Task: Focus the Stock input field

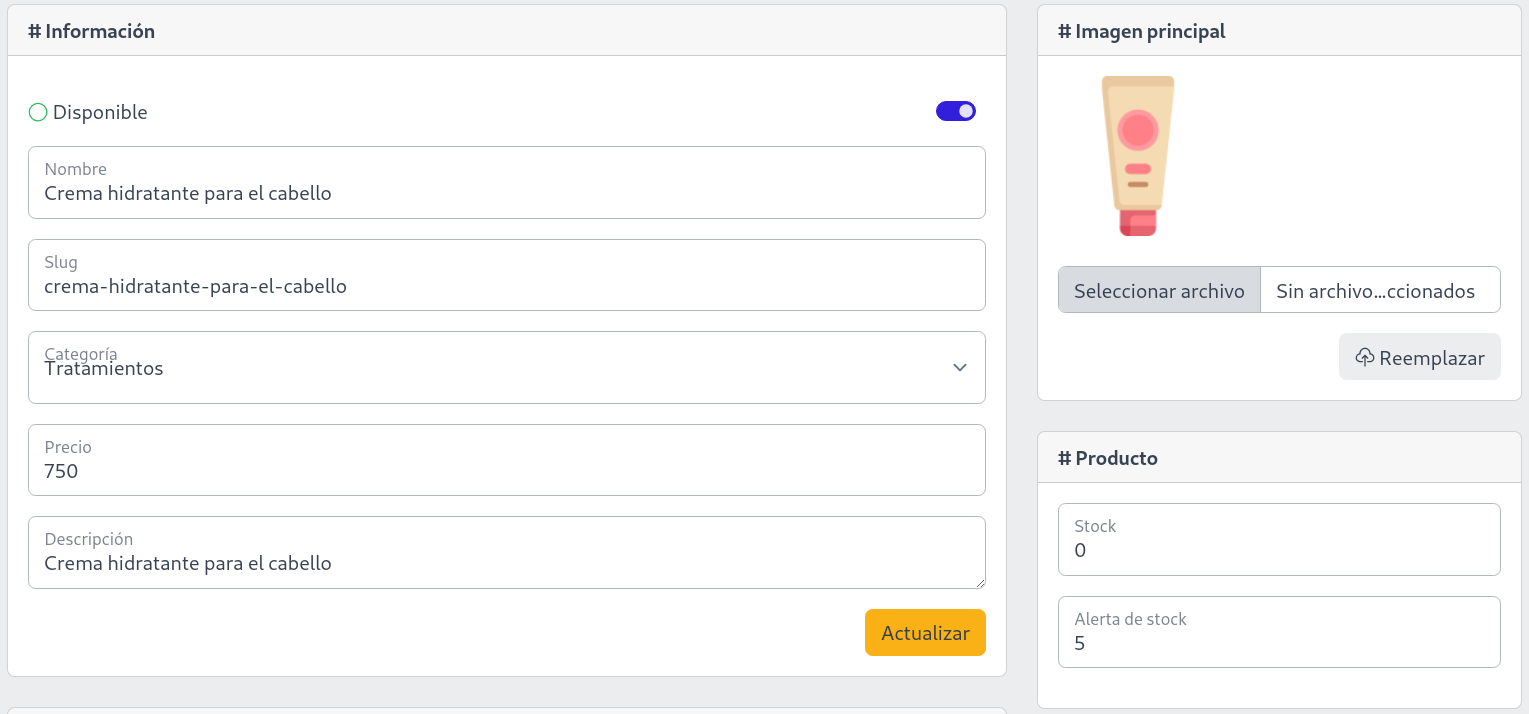Action: click(x=1279, y=550)
